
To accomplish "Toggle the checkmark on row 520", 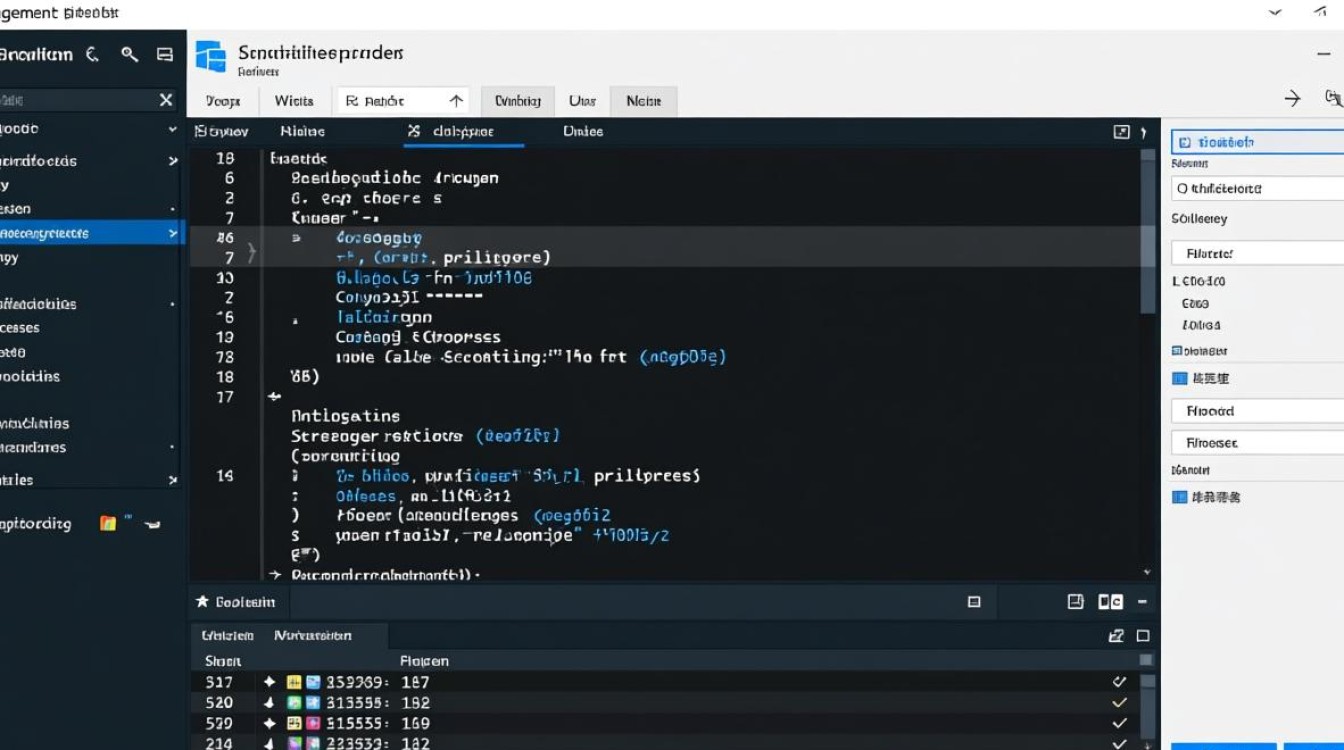I will point(1119,703).
